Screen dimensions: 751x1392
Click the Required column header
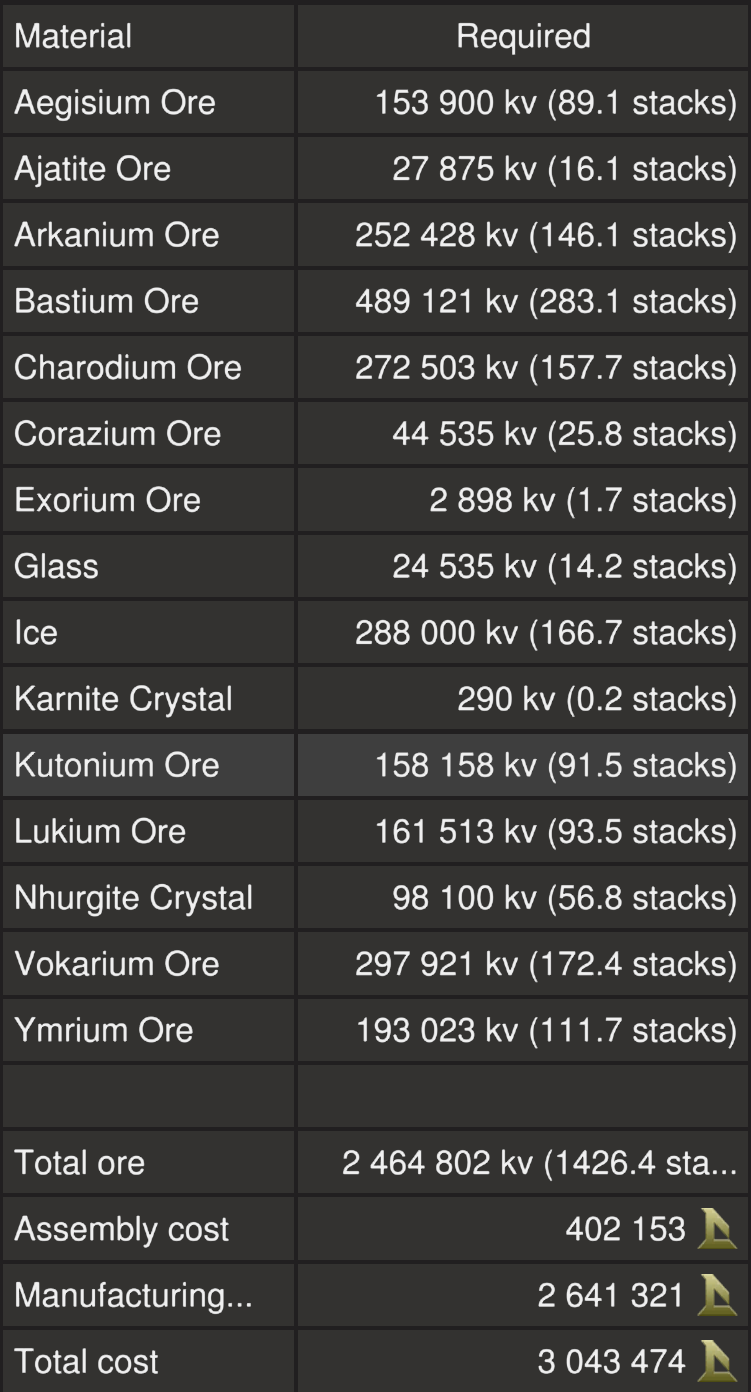(x=523, y=36)
